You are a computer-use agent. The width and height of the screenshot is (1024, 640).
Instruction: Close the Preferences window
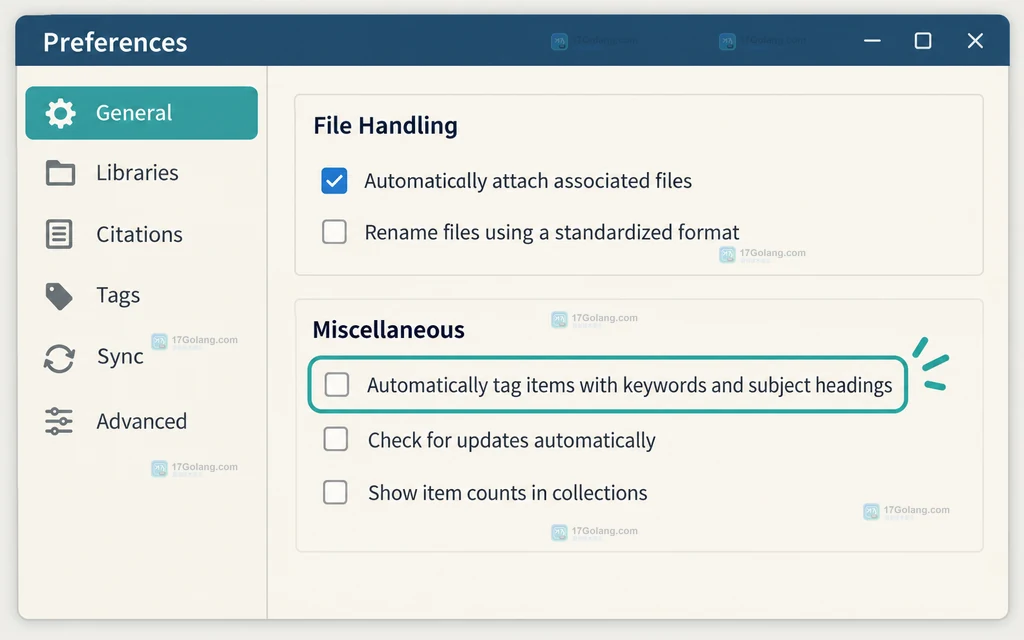[x=975, y=41]
